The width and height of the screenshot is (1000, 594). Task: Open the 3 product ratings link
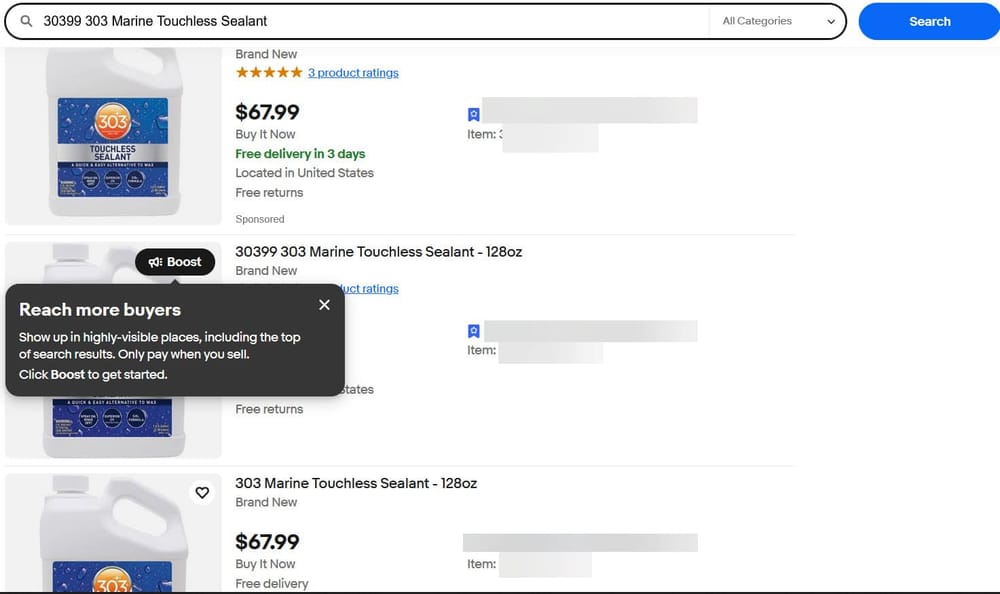pyautogui.click(x=353, y=72)
